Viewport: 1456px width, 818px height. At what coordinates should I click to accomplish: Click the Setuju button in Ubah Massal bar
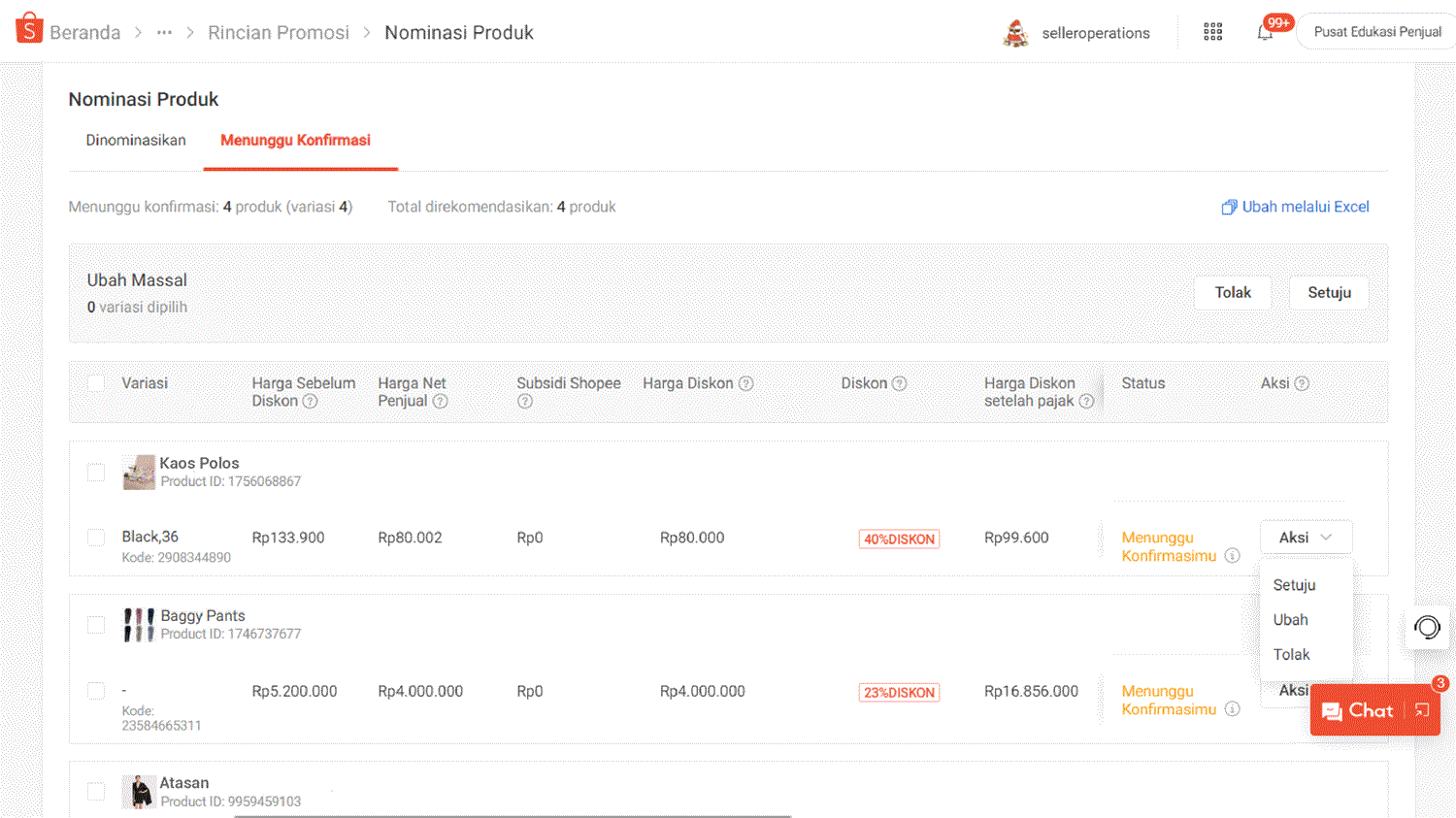tap(1328, 292)
